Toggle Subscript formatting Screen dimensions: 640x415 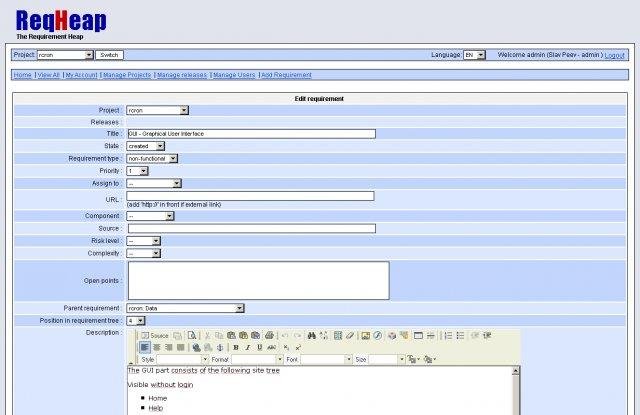coord(286,347)
